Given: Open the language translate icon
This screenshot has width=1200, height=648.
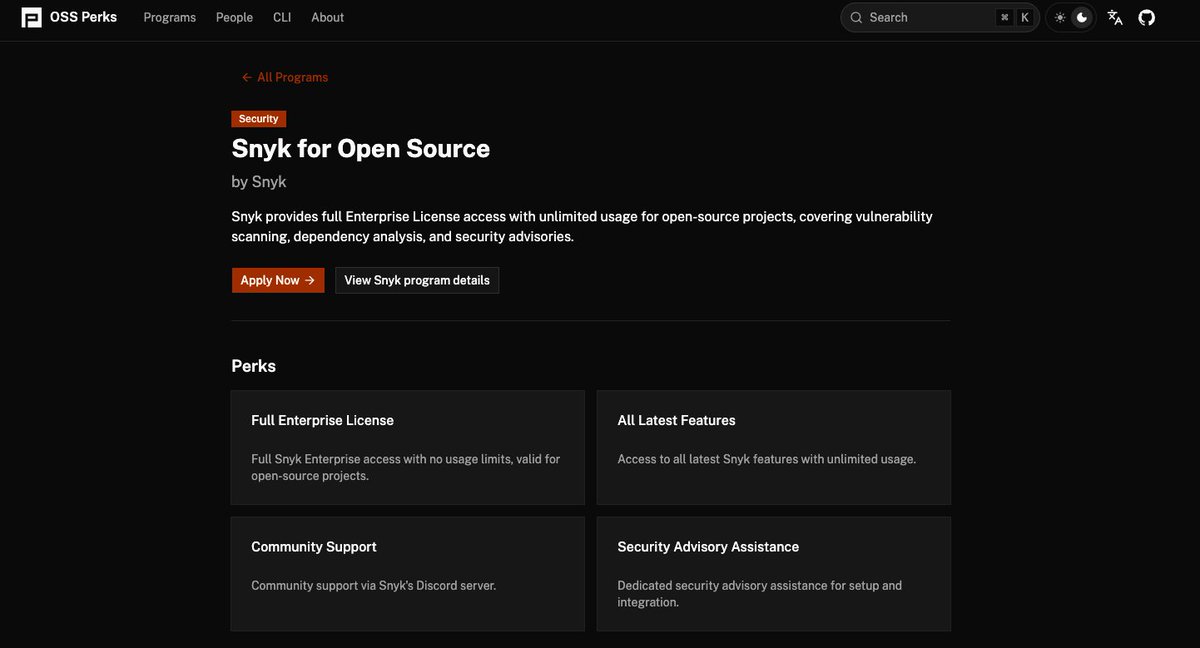Looking at the screenshot, I should [1115, 17].
